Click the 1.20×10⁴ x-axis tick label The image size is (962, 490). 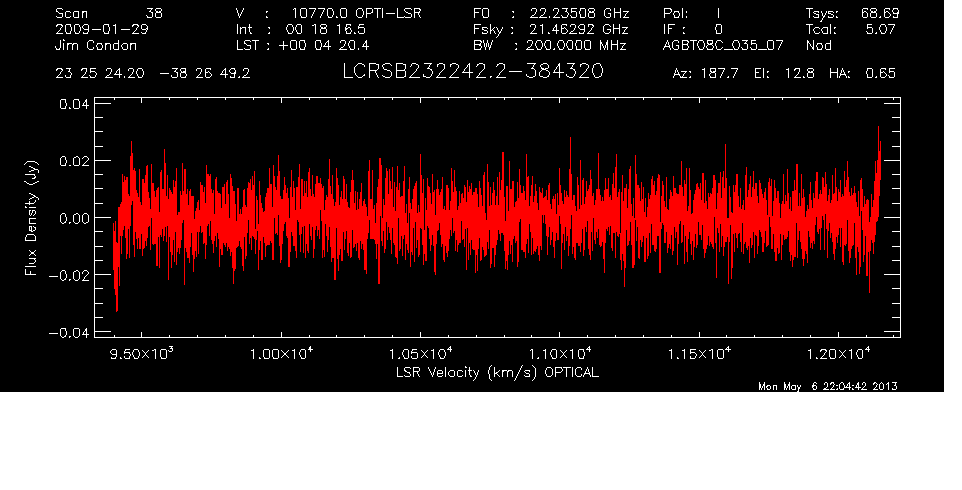coord(838,353)
